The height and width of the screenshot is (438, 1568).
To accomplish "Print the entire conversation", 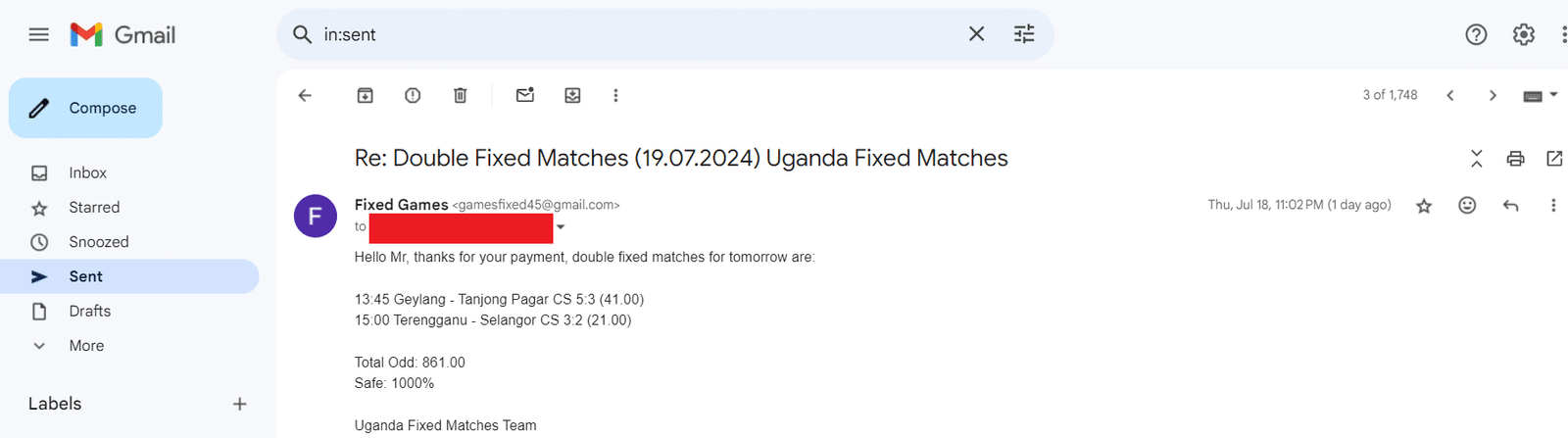I will [1515, 159].
